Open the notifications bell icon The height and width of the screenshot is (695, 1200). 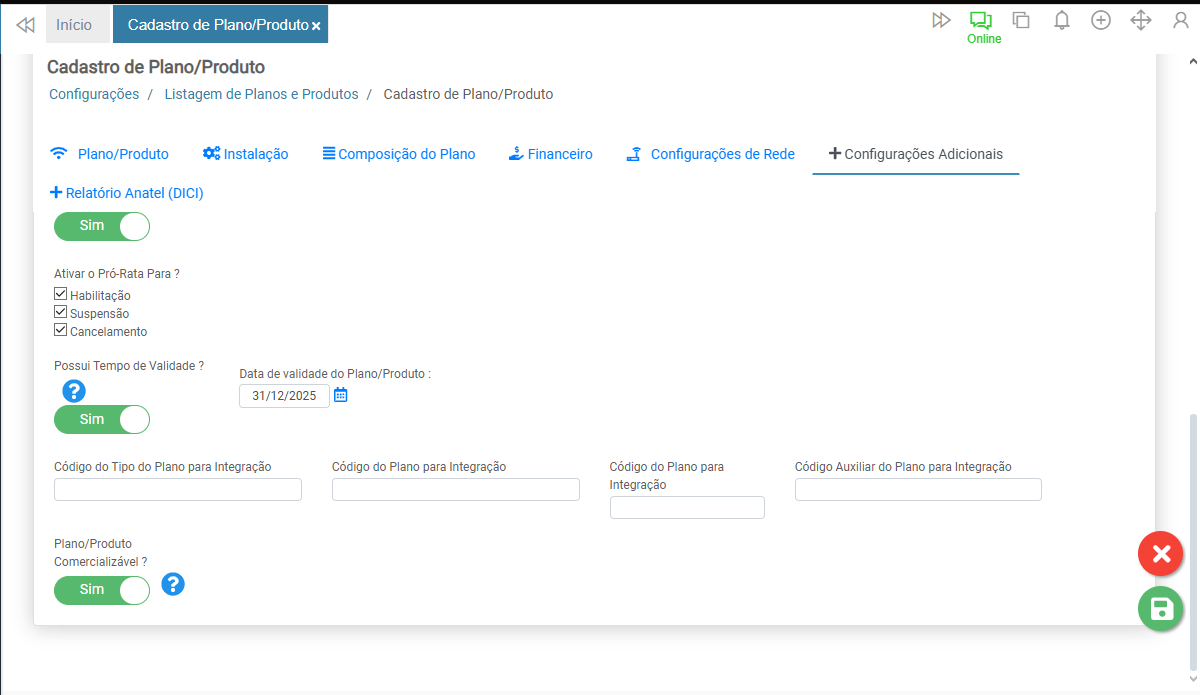click(1062, 20)
